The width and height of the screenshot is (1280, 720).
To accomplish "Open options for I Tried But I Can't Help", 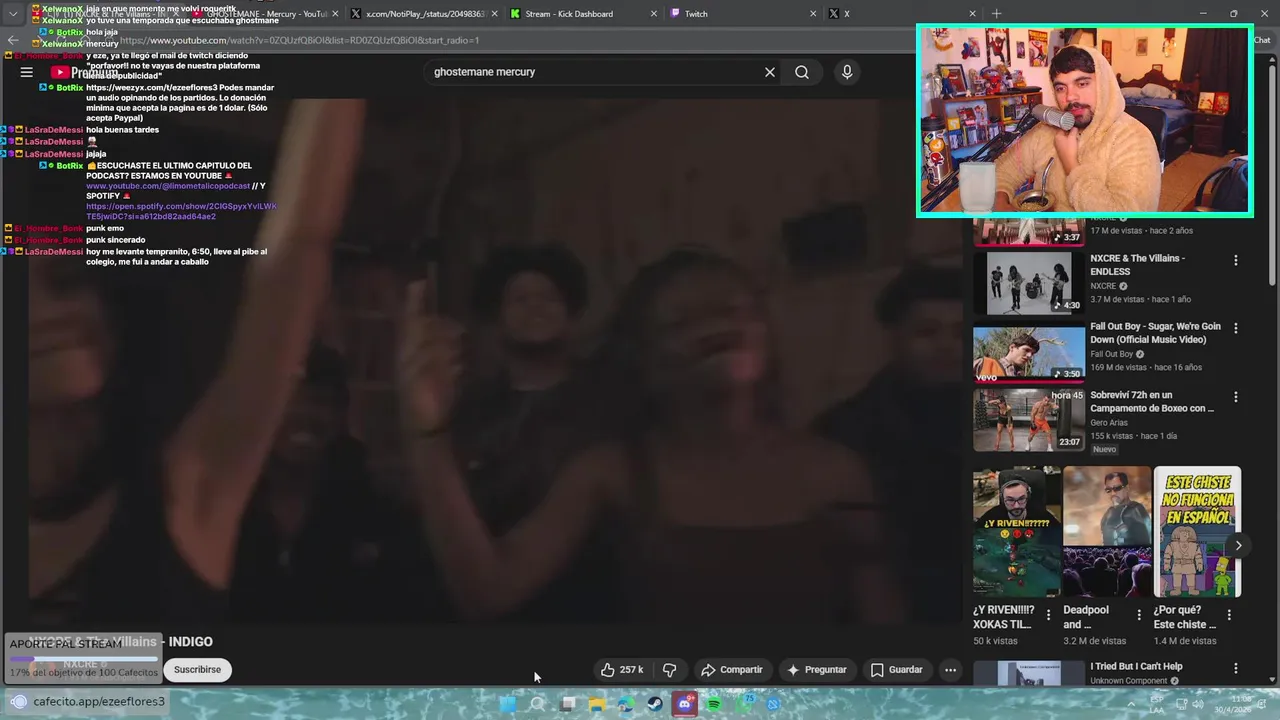I will [1236, 668].
